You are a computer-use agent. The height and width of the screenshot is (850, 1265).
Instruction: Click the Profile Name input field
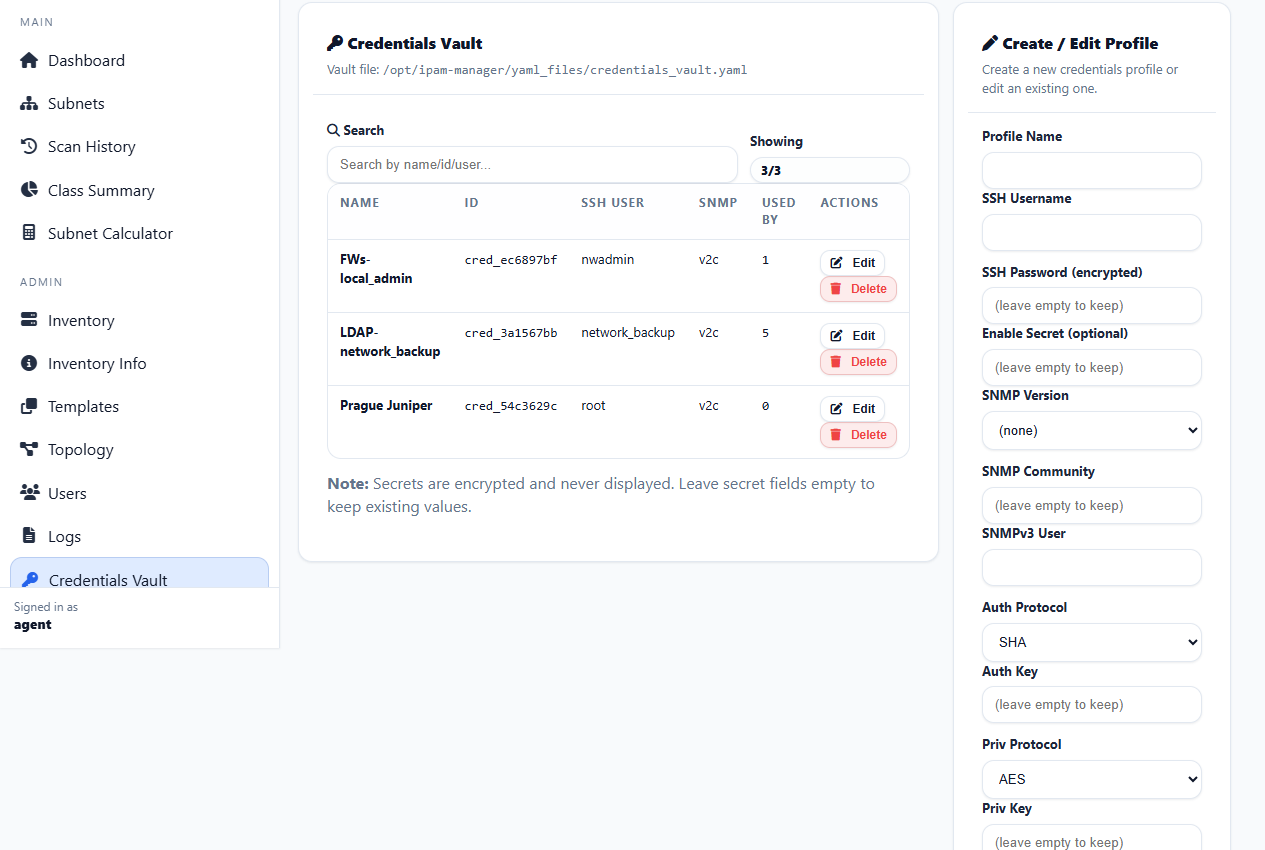tap(1092, 171)
